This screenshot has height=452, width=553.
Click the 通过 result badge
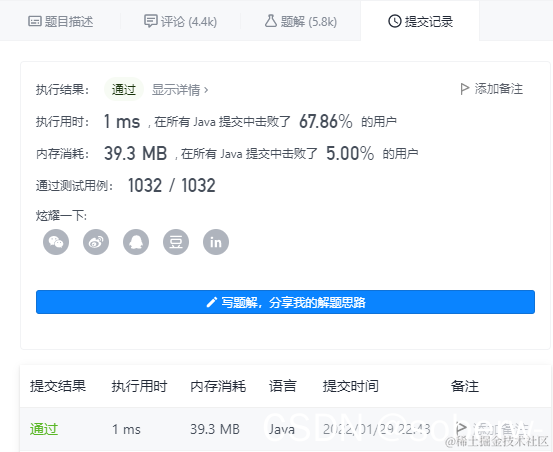pyautogui.click(x=124, y=90)
